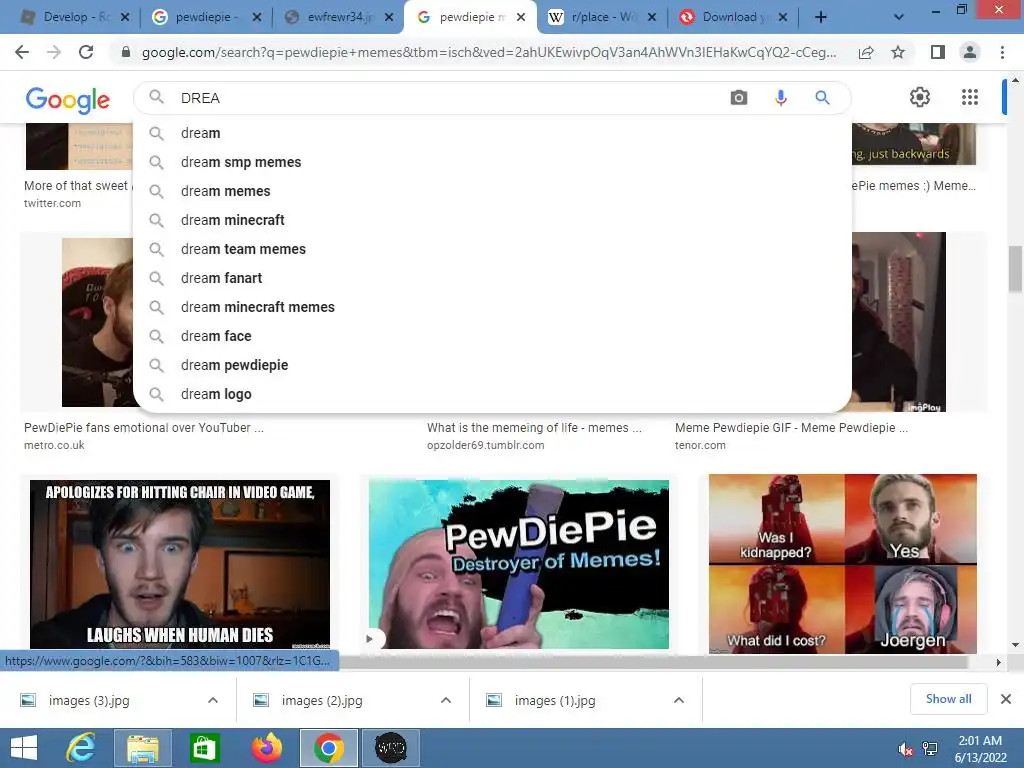
Task: Click the Chrome taskbar icon
Action: point(328,748)
